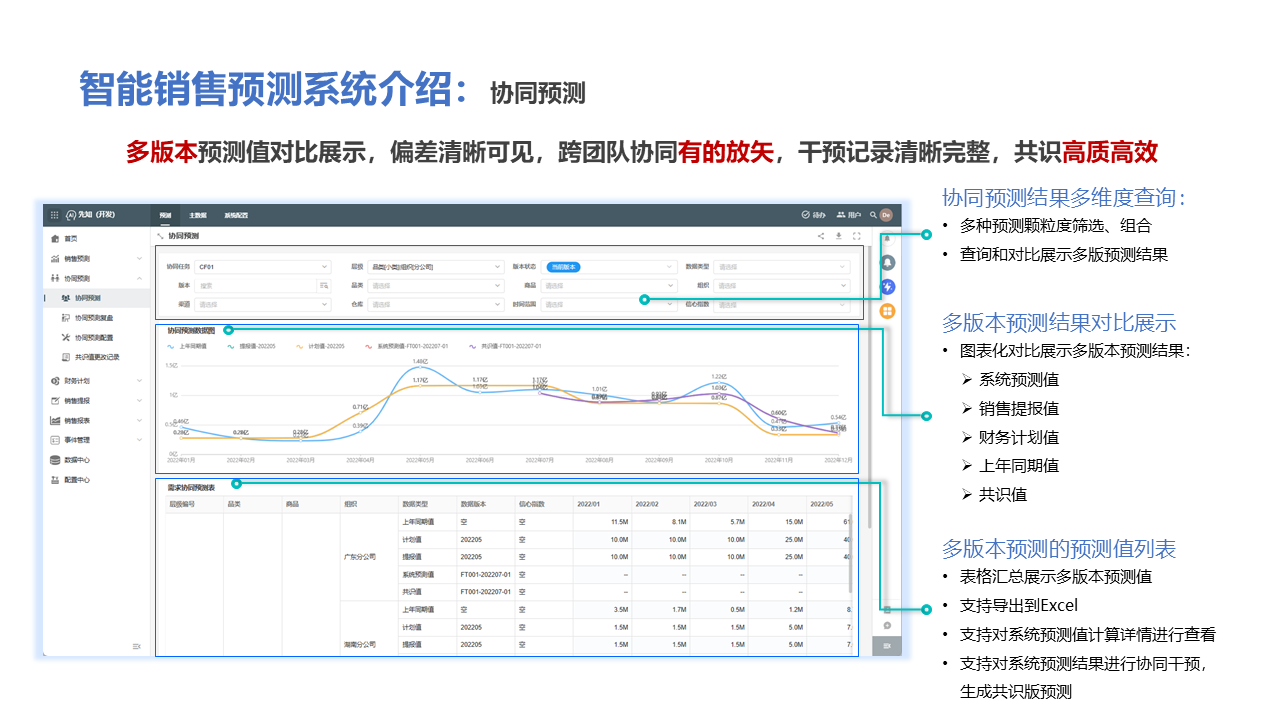Click the 待办 button in top bar

[x=813, y=215]
